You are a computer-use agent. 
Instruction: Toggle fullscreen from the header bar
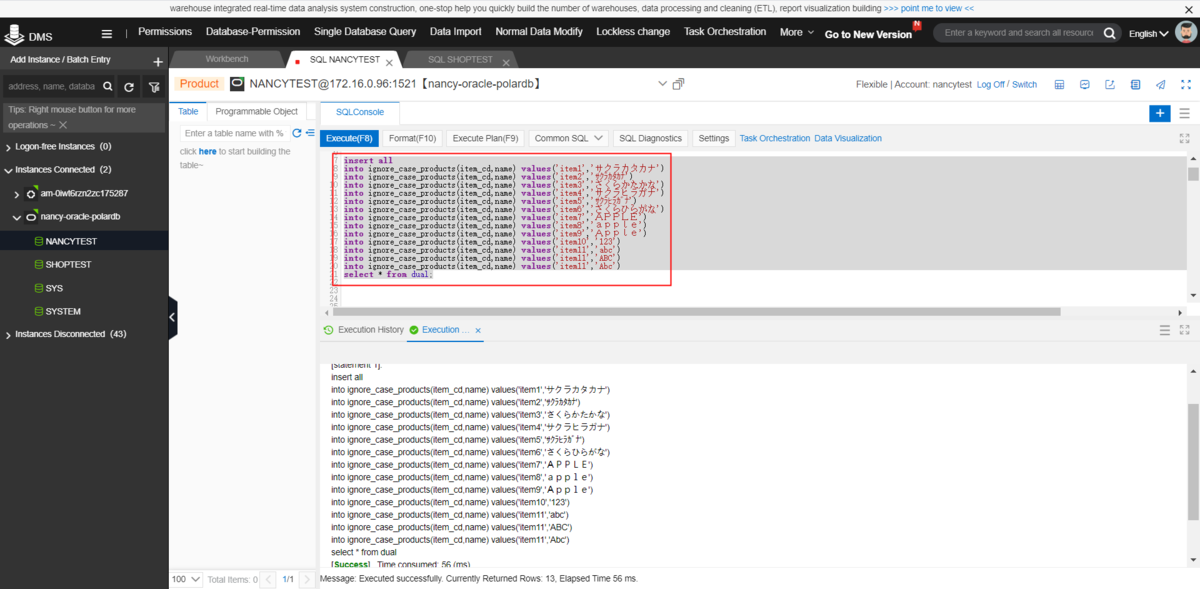(1185, 84)
